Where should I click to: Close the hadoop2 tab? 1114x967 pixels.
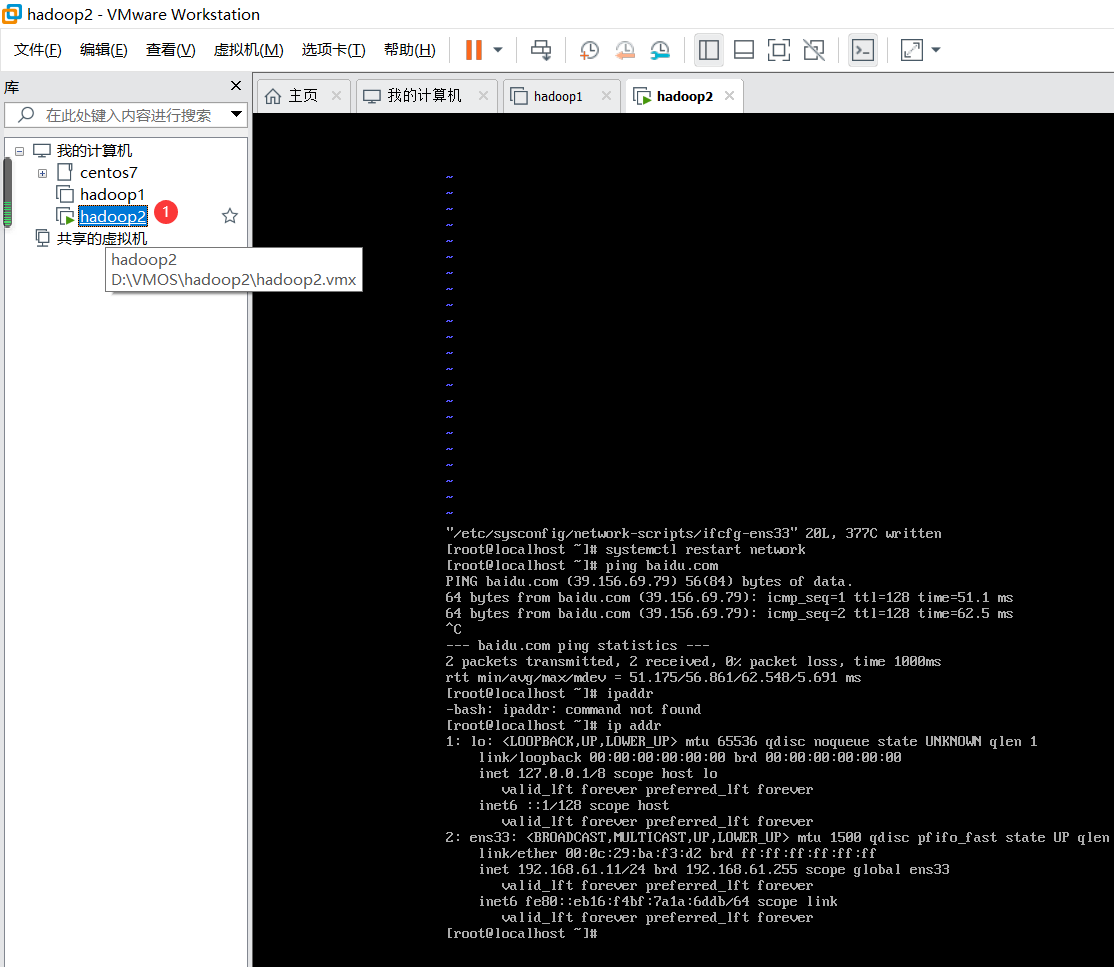(x=729, y=95)
